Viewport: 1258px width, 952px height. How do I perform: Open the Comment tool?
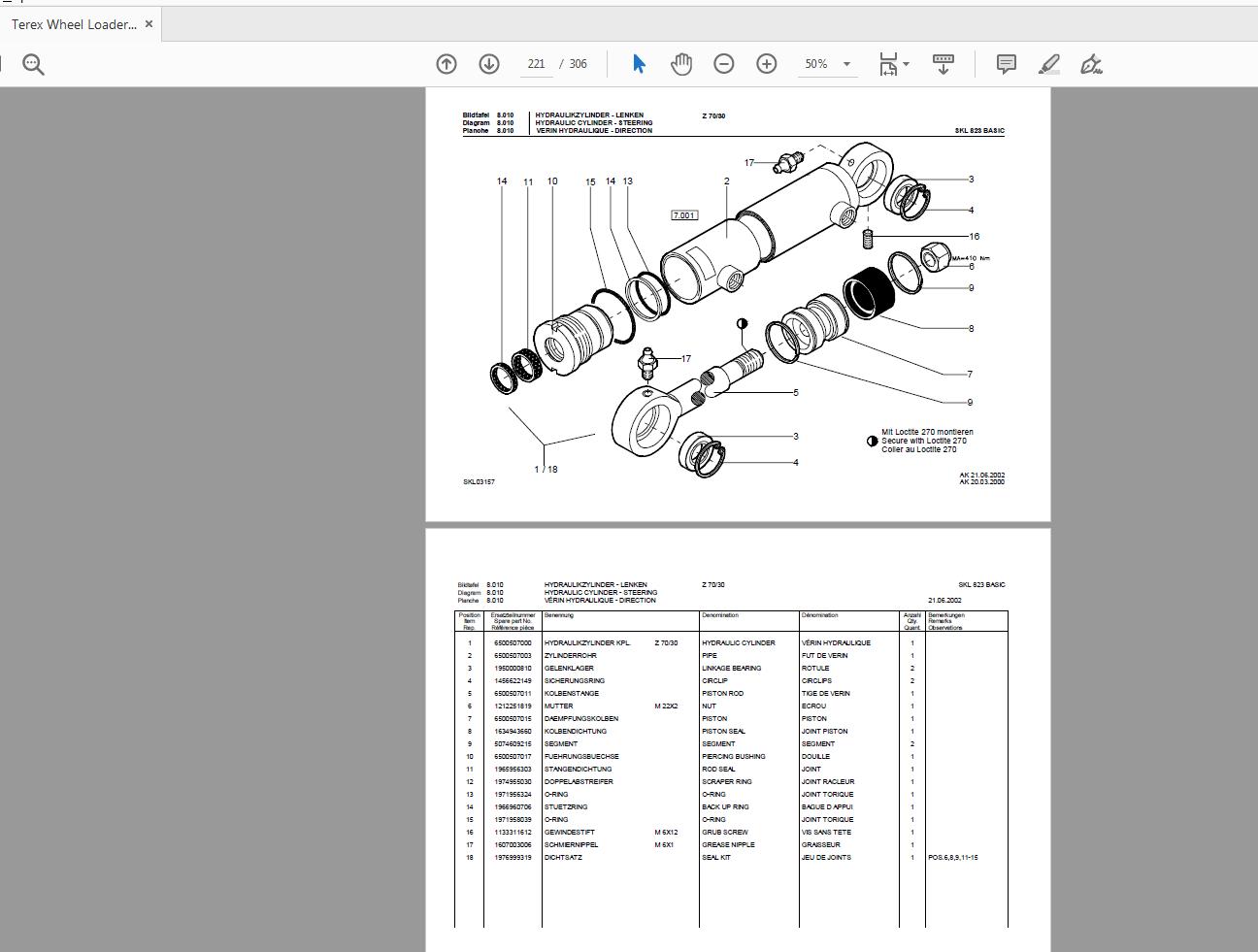1006,64
